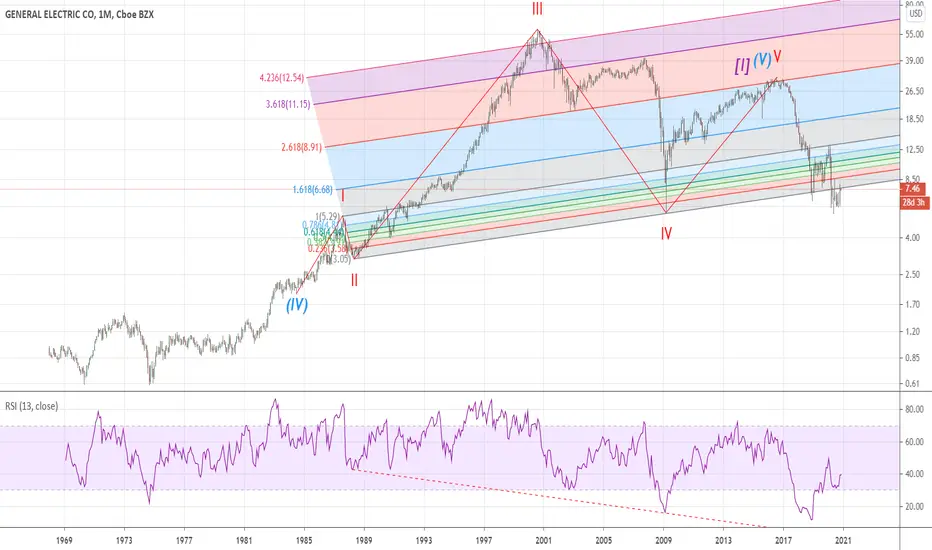This screenshot has width=932, height=550.
Task: Select the red wave II label
Action: coord(354,280)
